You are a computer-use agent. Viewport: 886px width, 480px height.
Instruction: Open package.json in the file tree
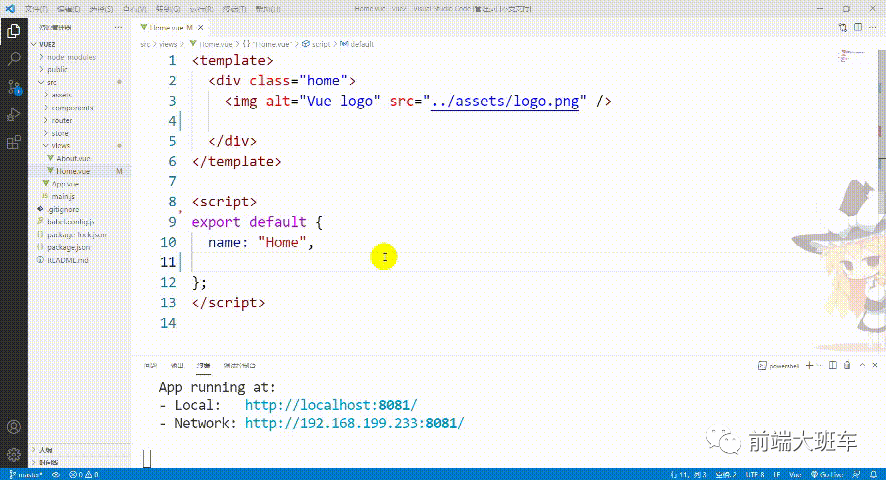click(x=80, y=247)
